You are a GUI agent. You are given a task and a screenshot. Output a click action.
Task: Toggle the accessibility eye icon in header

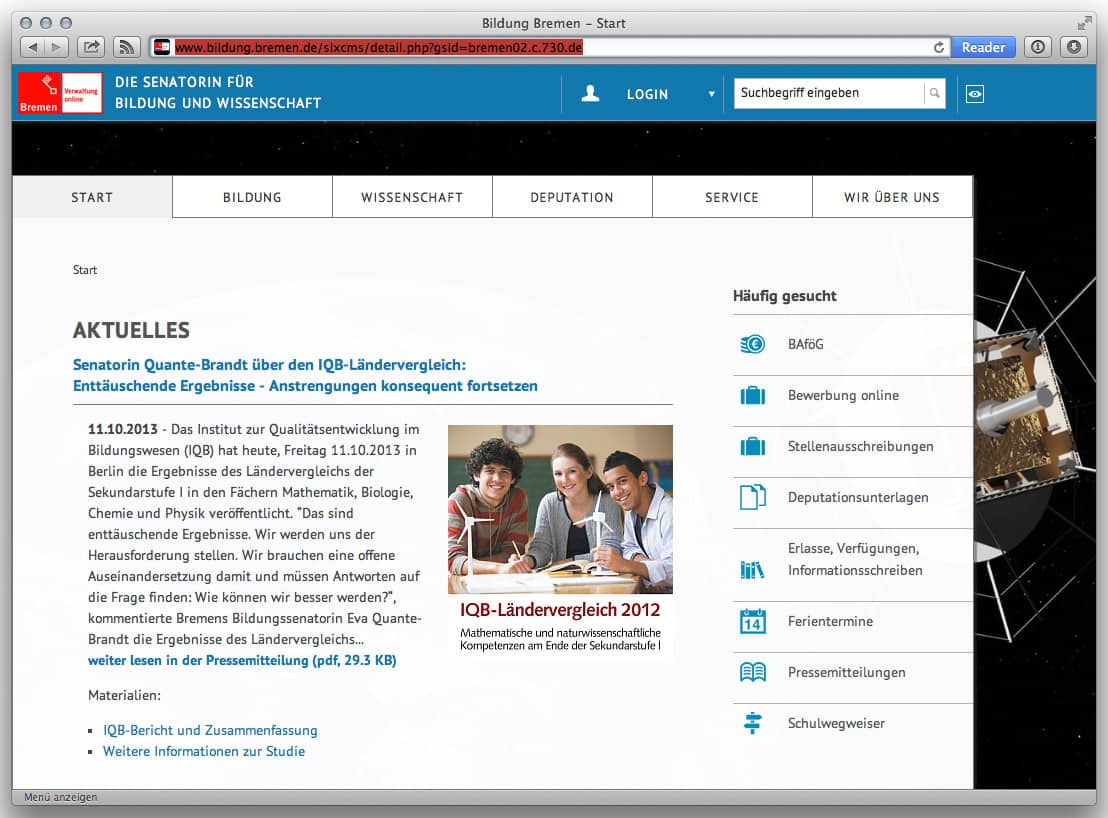click(975, 93)
